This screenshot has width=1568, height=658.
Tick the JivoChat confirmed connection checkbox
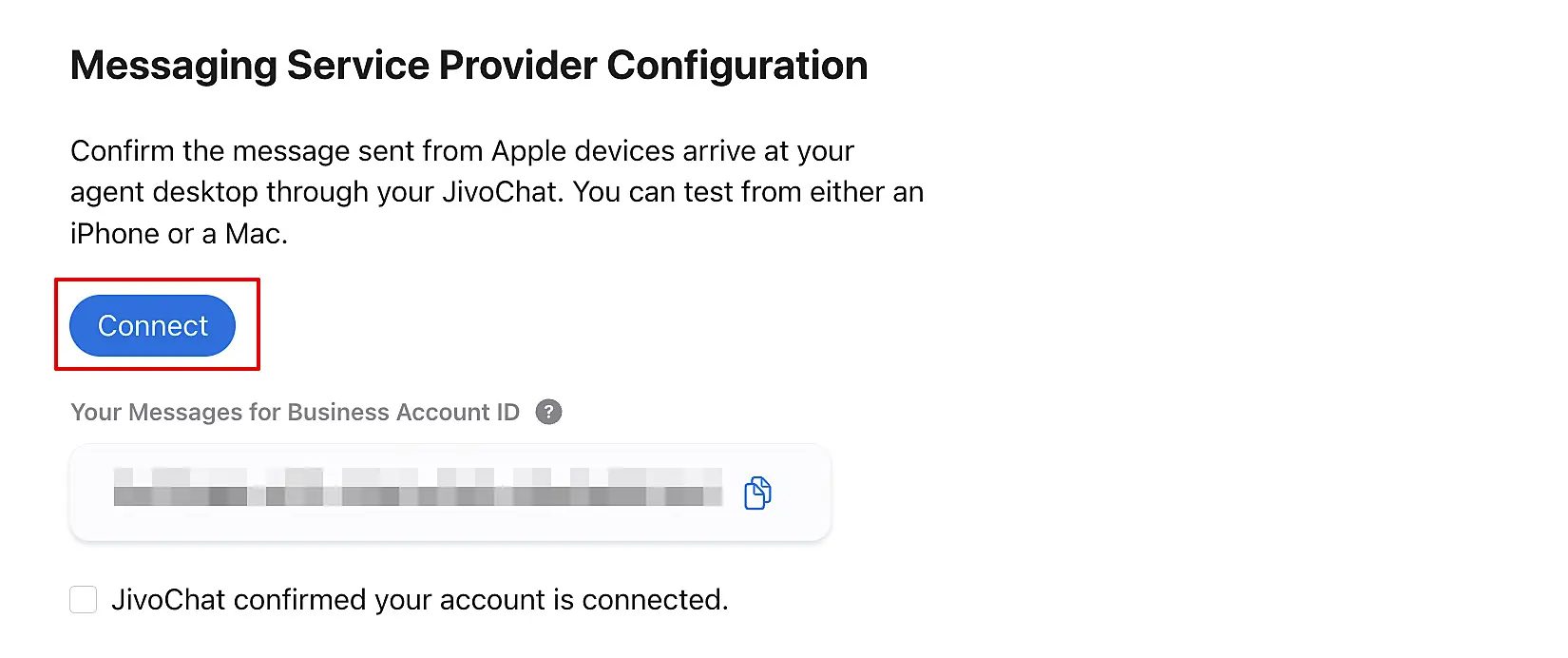click(84, 600)
